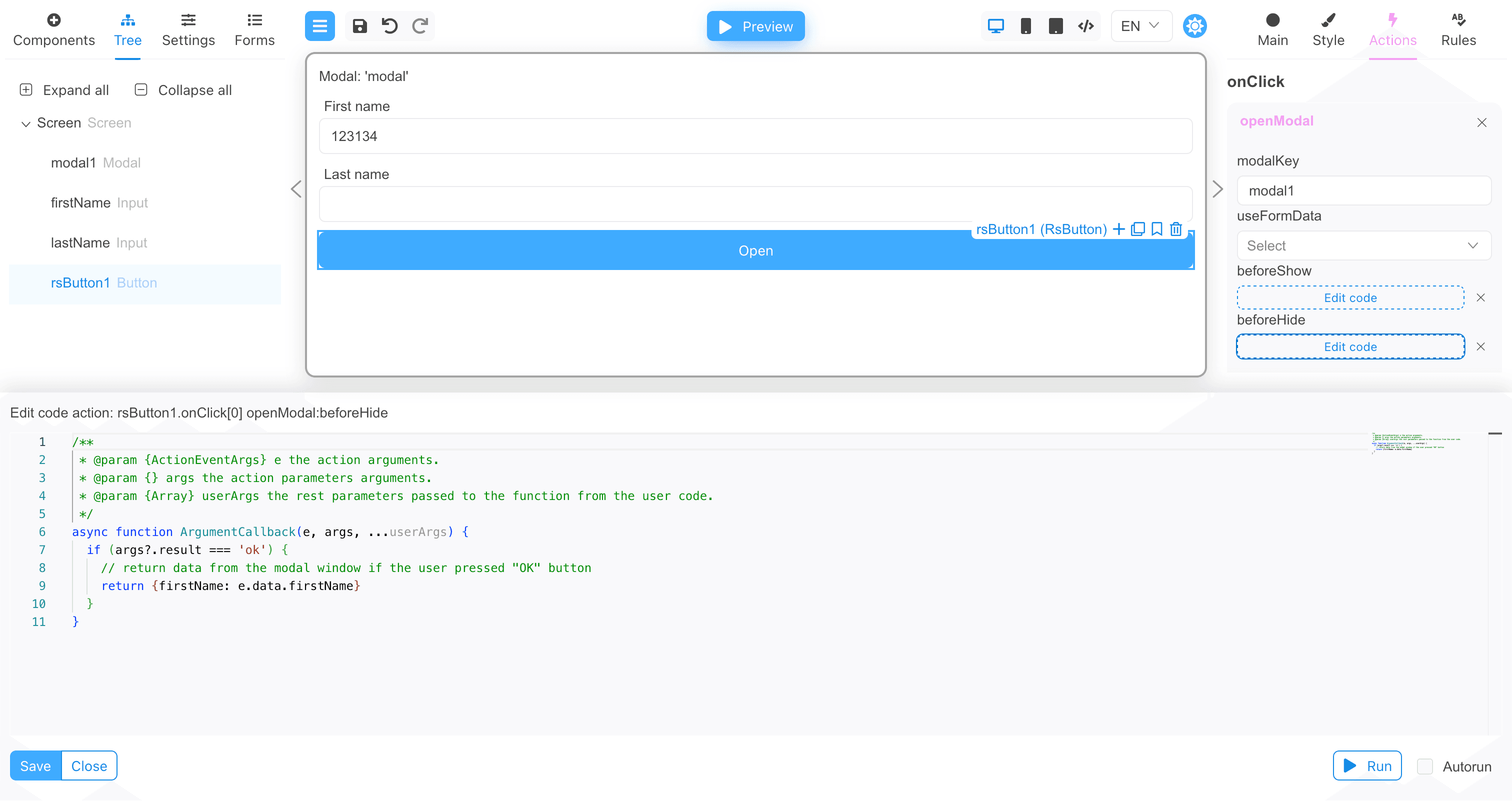Switch to the Style tab
The width and height of the screenshot is (1512, 801).
coord(1329,29)
